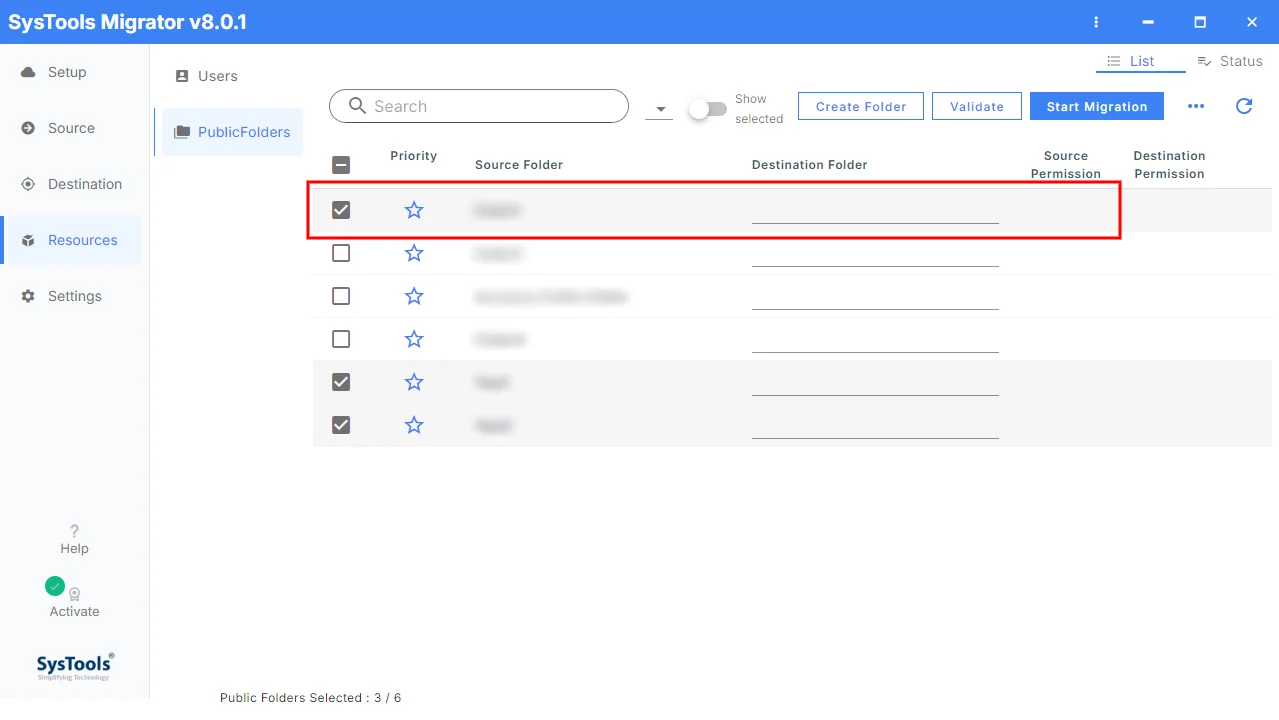This screenshot has height=720, width=1279.
Task: Open the title bar kebab menu
Action: pos(1097,22)
